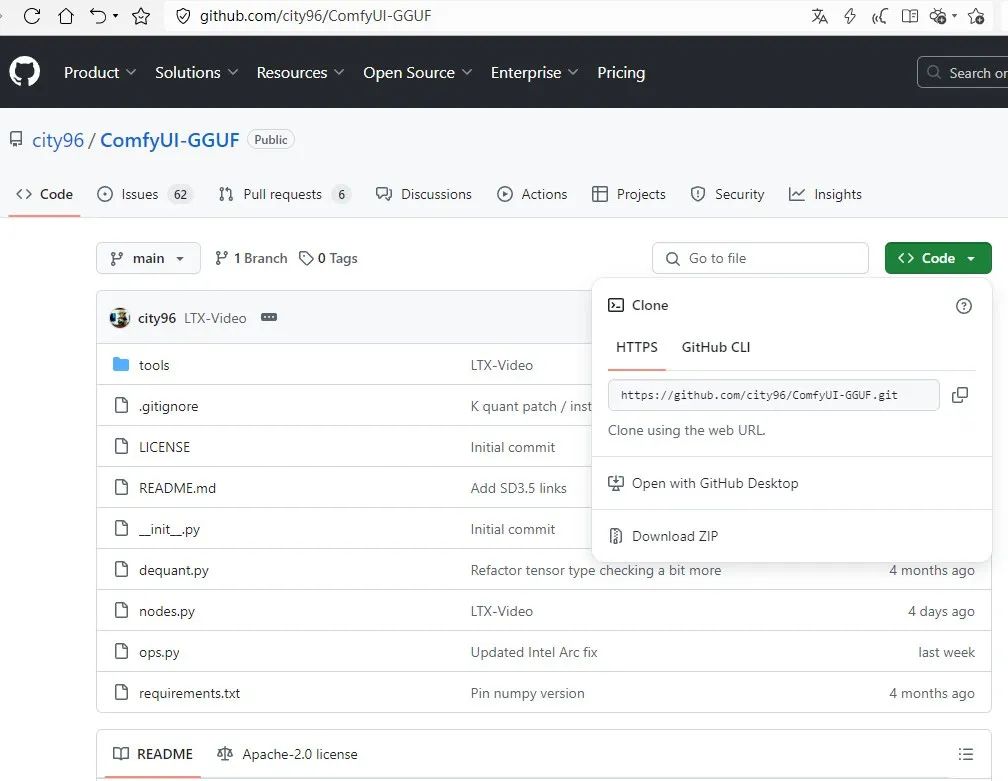
Task: Open the 'Updated Intel Arc fix' commit
Action: click(534, 652)
